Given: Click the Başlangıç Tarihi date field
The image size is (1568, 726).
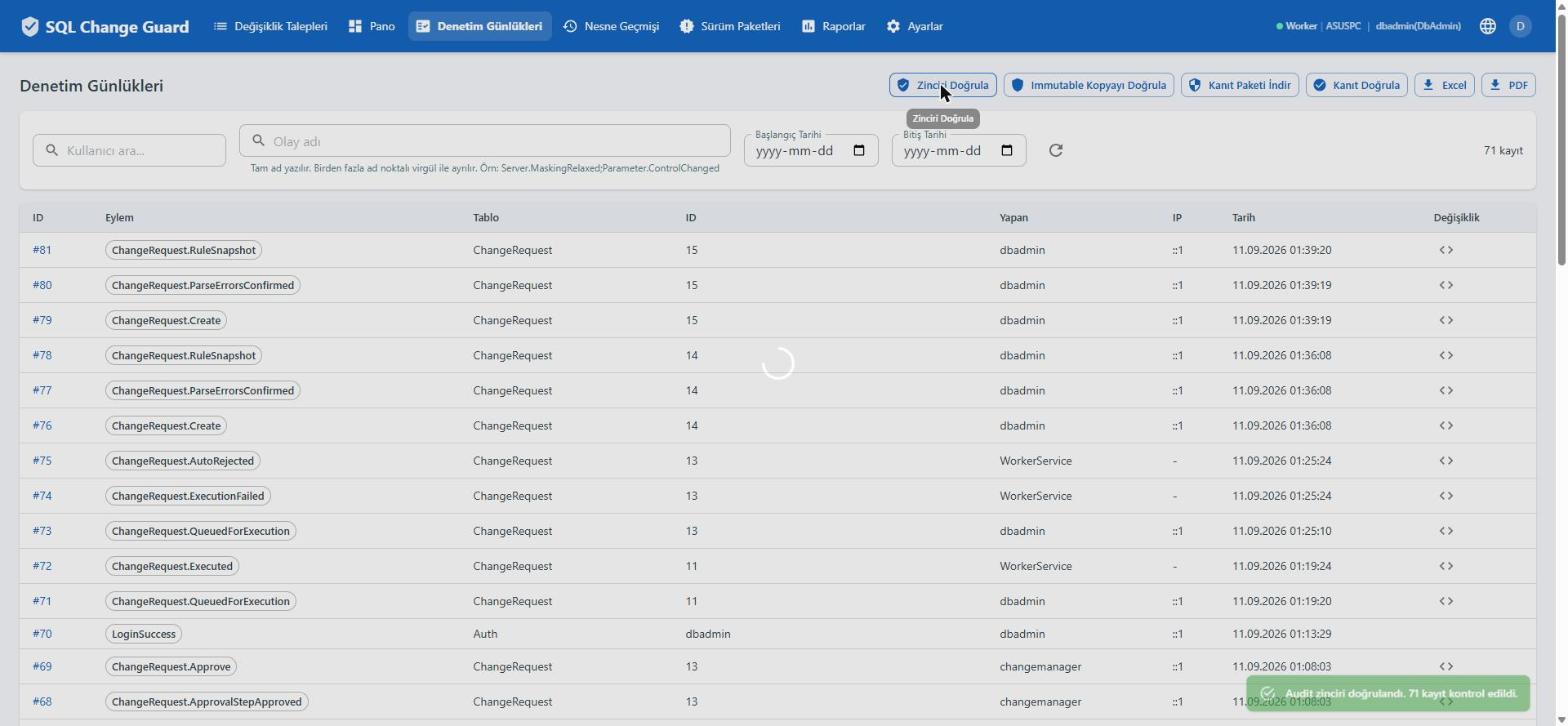Looking at the screenshot, I should coord(811,151).
